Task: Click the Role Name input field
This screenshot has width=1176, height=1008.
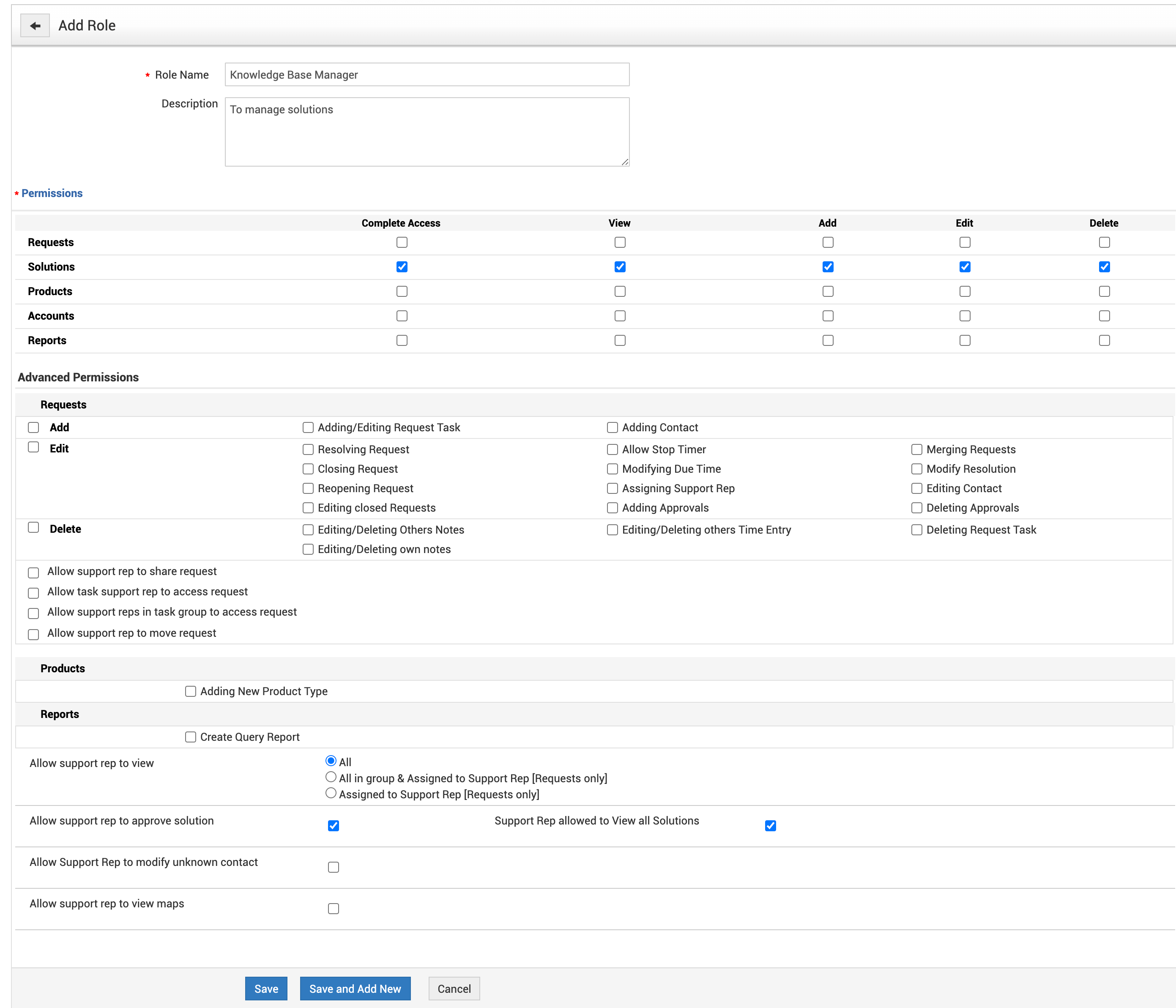Action: click(427, 74)
